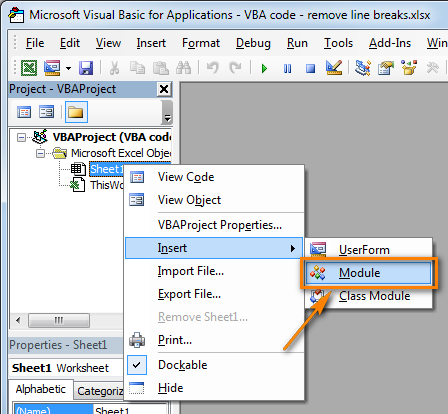448x414 pixels.
Task: Click project tree horizontal scrollbar thumb
Action: pyautogui.click(x=59, y=321)
